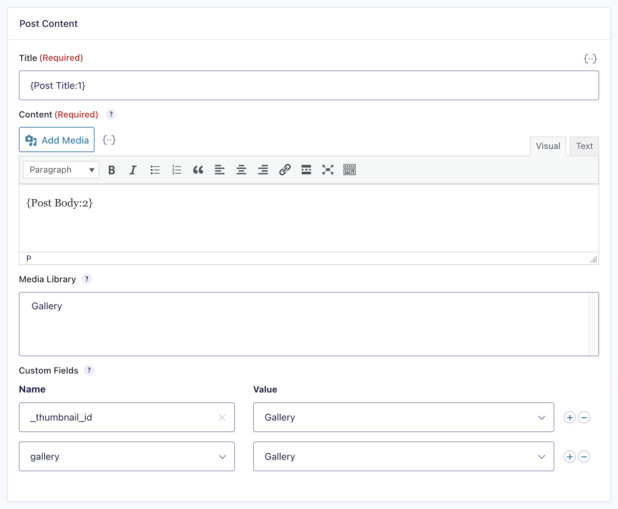This screenshot has height=509, width=618.
Task: Toggle italic formatting in editor toolbar
Action: (x=133, y=170)
